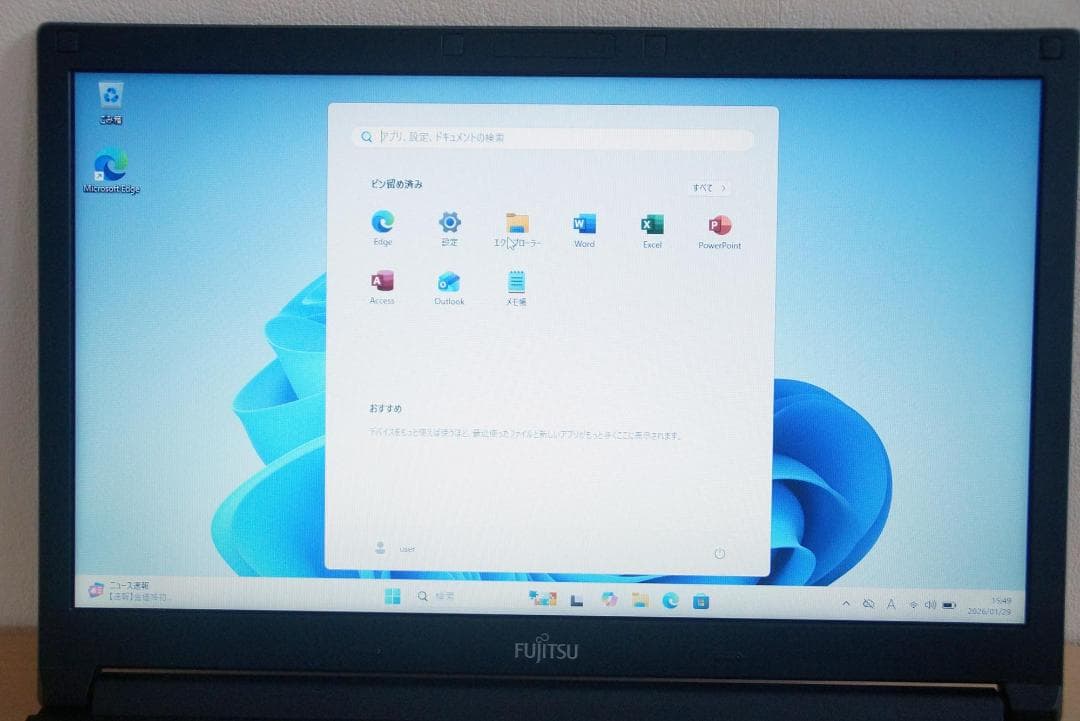
Task: Click the power button in Start menu
Action: click(x=719, y=553)
